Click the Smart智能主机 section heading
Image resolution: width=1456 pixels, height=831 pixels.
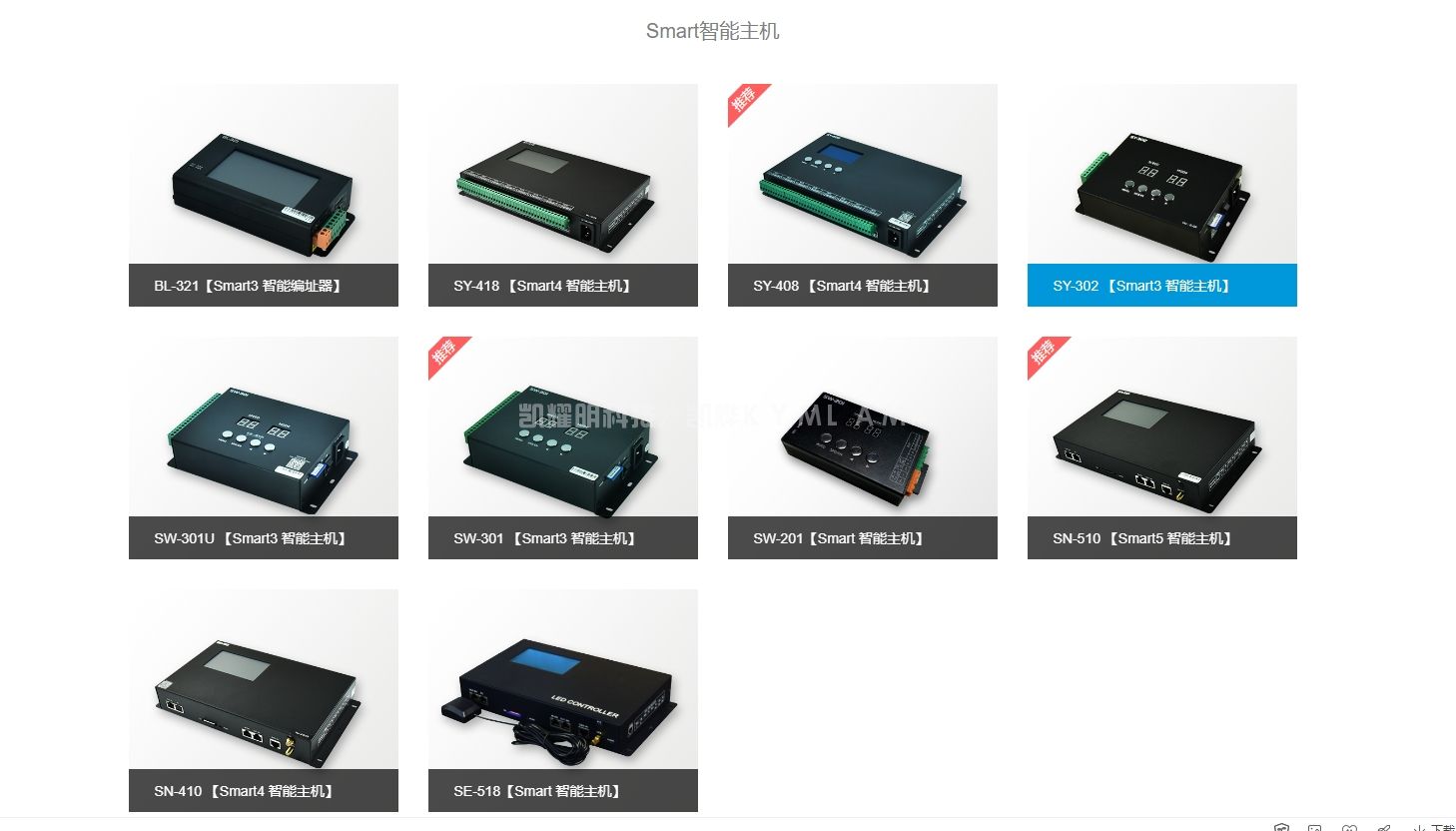tap(712, 31)
